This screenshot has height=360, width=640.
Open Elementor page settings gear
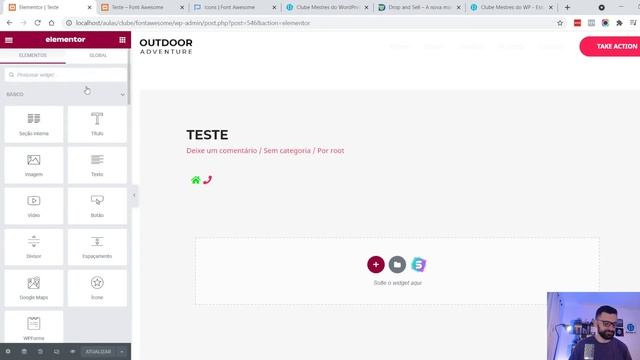click(x=8, y=351)
